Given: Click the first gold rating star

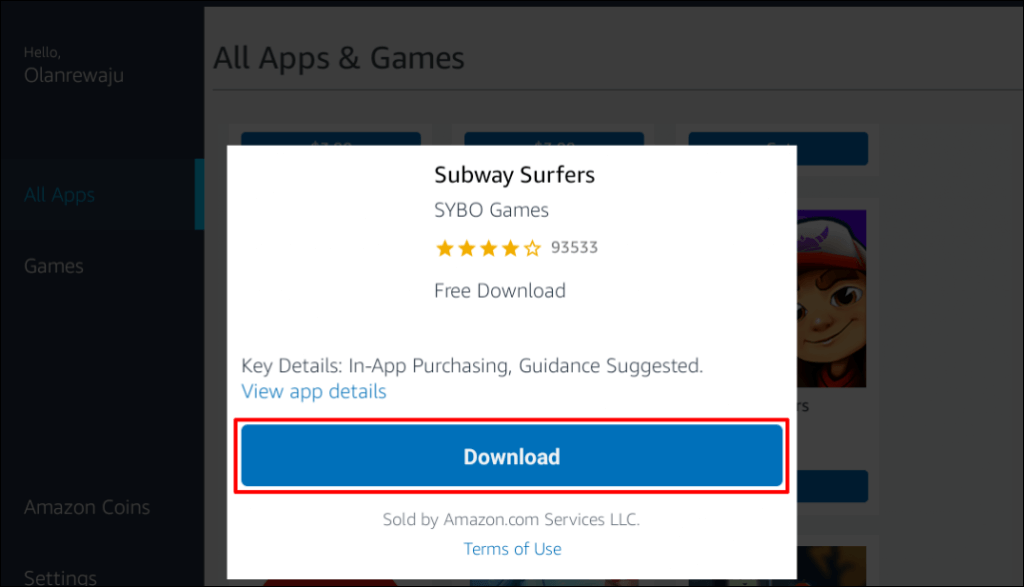Looking at the screenshot, I should [445, 248].
